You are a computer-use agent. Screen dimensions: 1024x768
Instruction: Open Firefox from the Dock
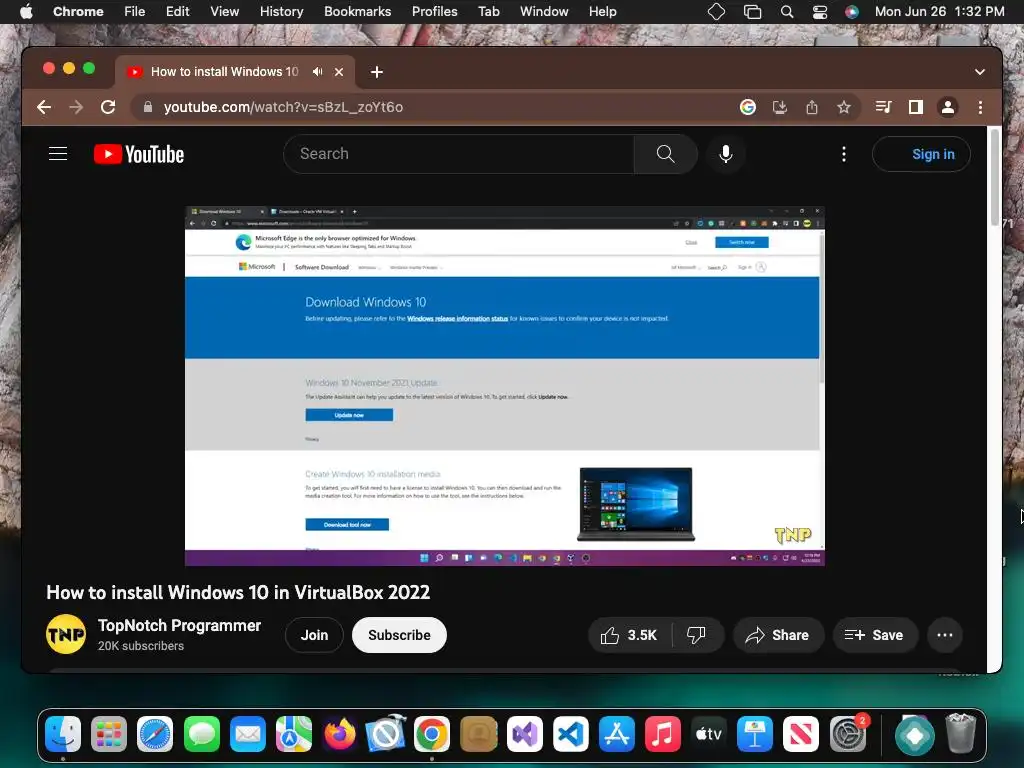(x=340, y=734)
